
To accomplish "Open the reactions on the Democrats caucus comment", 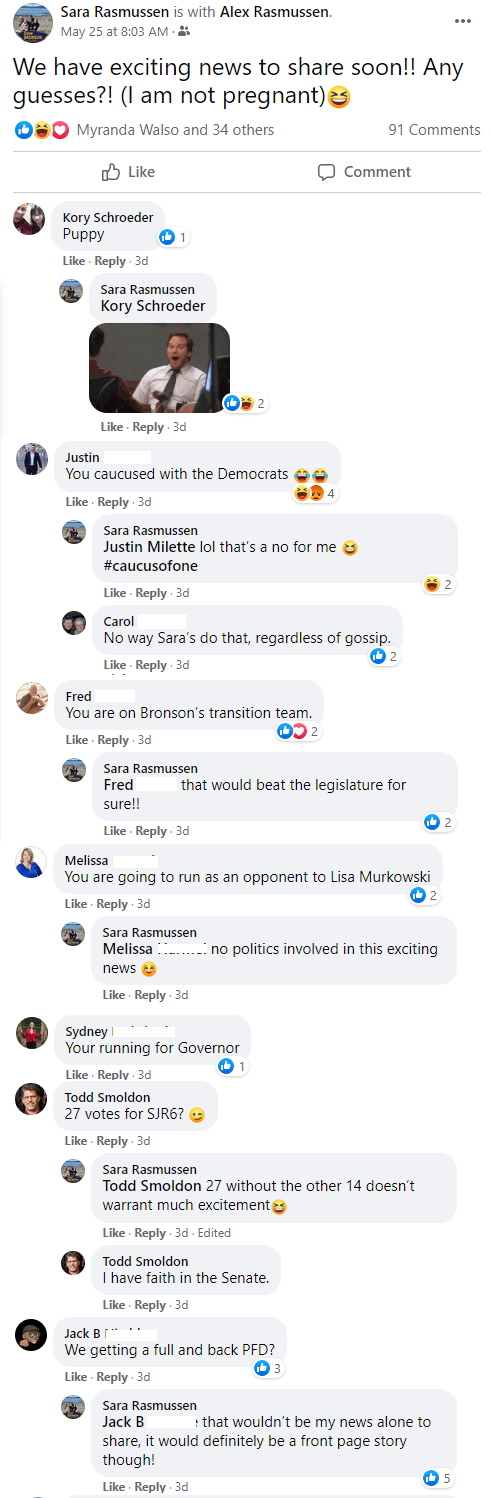I will pos(315,493).
